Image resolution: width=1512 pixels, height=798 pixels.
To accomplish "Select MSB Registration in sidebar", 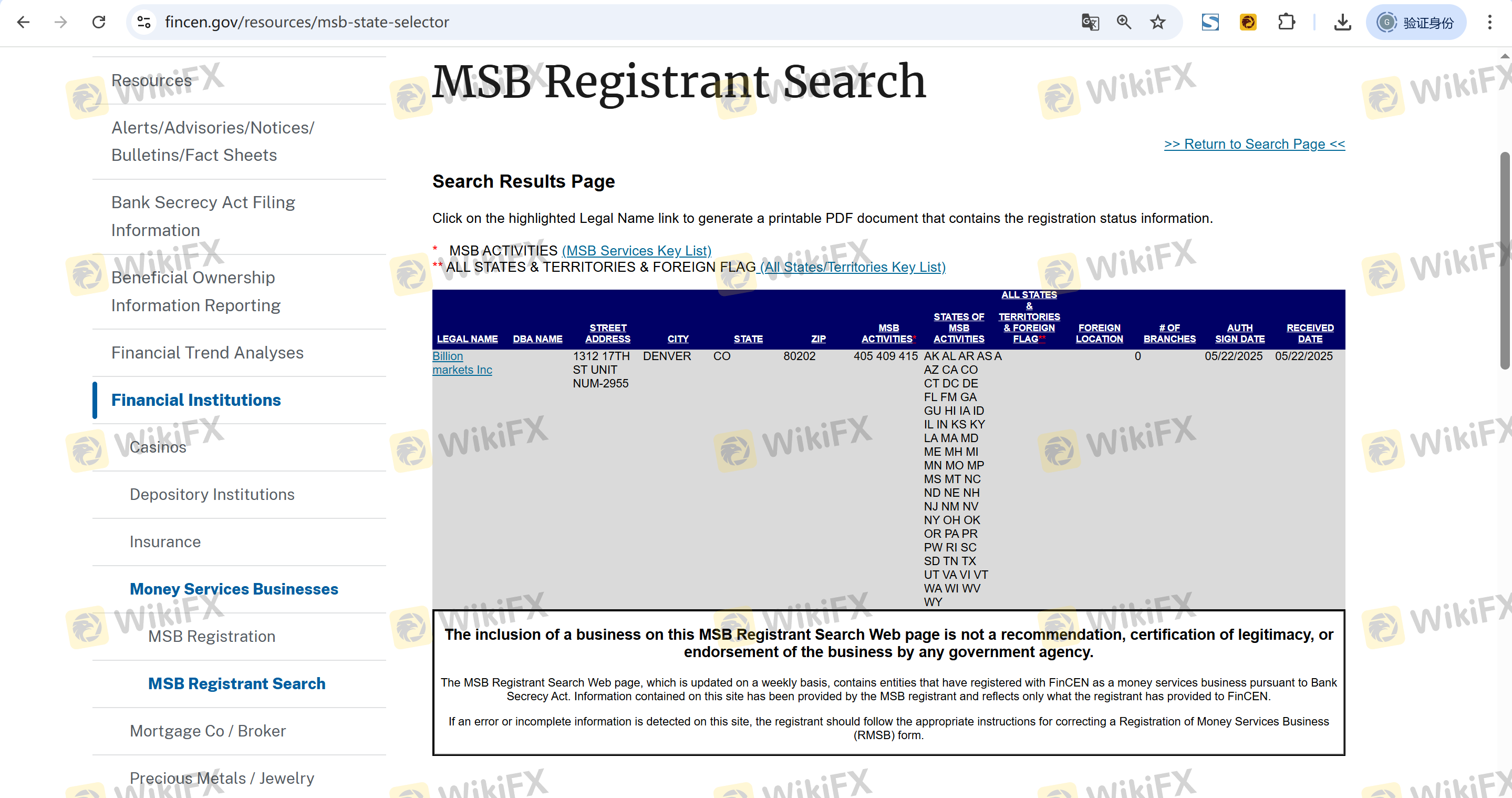I will [x=211, y=636].
